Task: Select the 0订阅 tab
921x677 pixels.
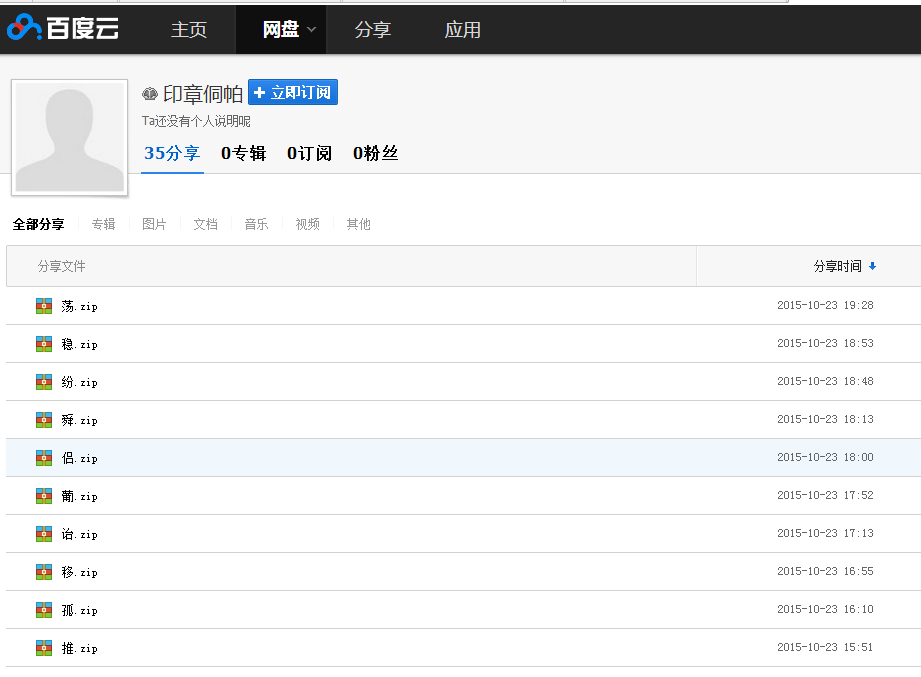Action: point(309,153)
